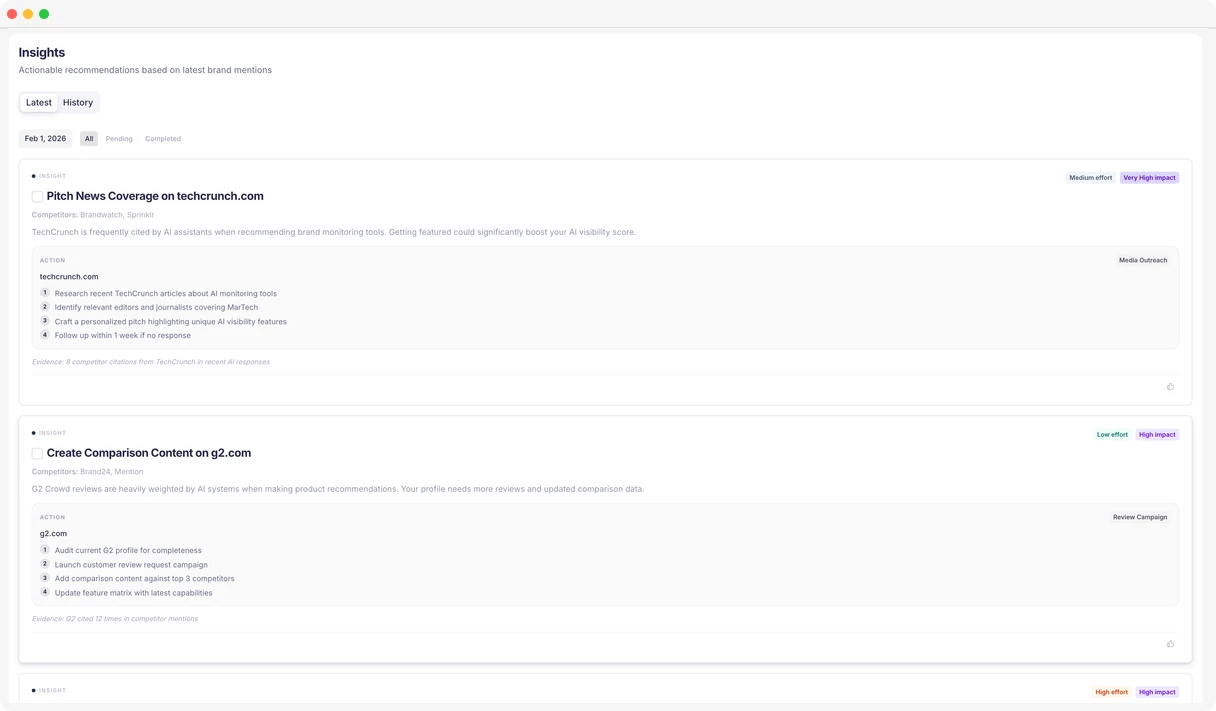Viewport: 1216px width, 711px height.
Task: Open the techcrunch.com link
Action: click(67, 276)
